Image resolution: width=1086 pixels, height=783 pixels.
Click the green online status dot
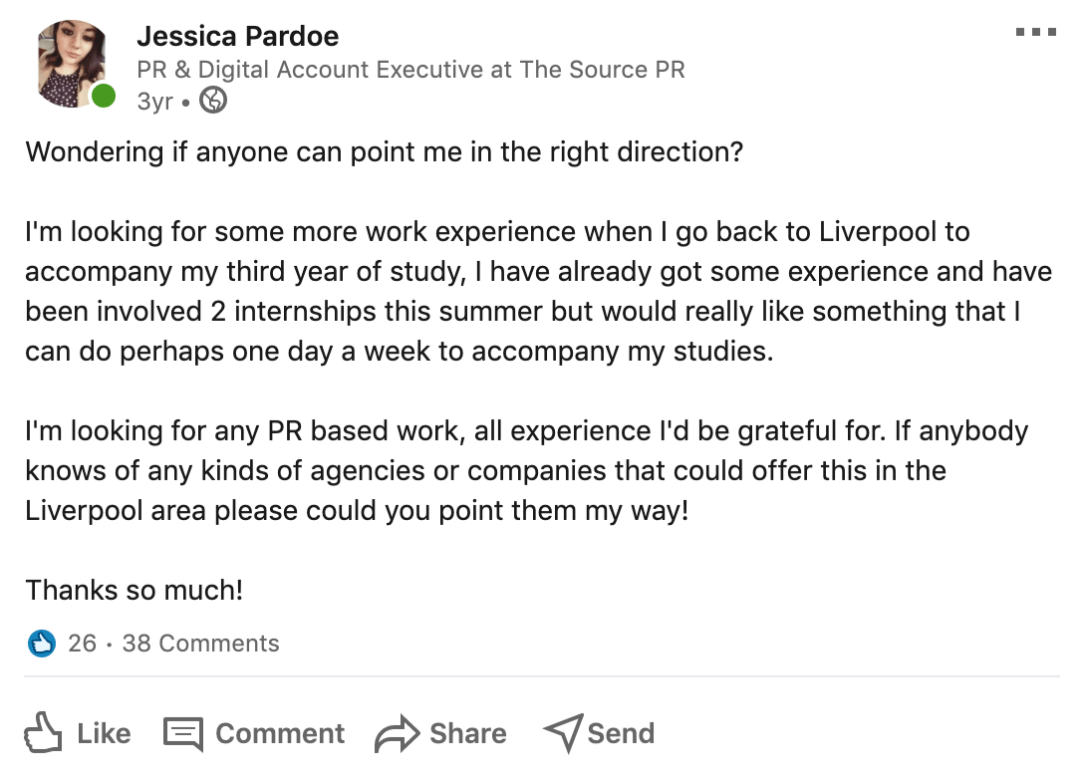coord(104,97)
